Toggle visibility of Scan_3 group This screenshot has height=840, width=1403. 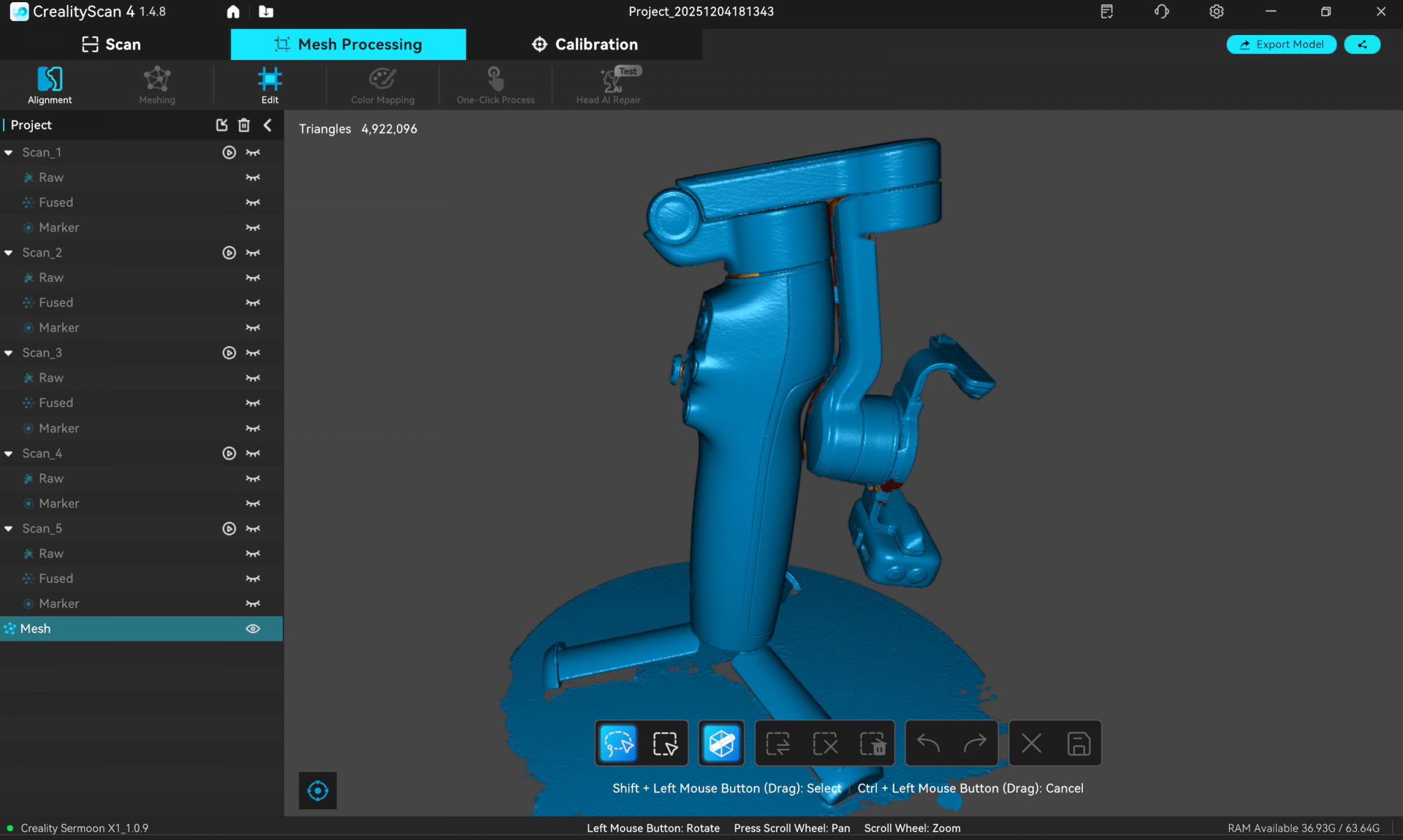[253, 353]
